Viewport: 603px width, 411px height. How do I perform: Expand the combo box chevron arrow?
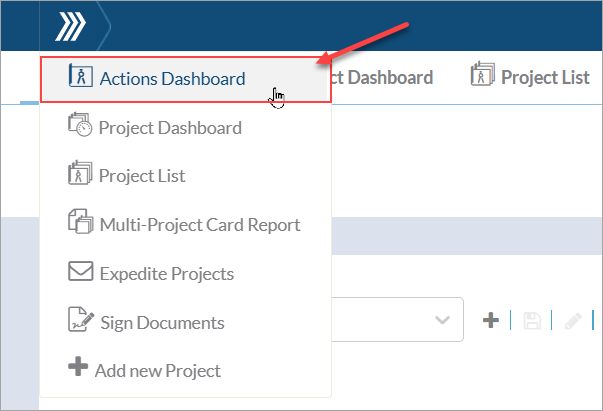[x=442, y=320]
